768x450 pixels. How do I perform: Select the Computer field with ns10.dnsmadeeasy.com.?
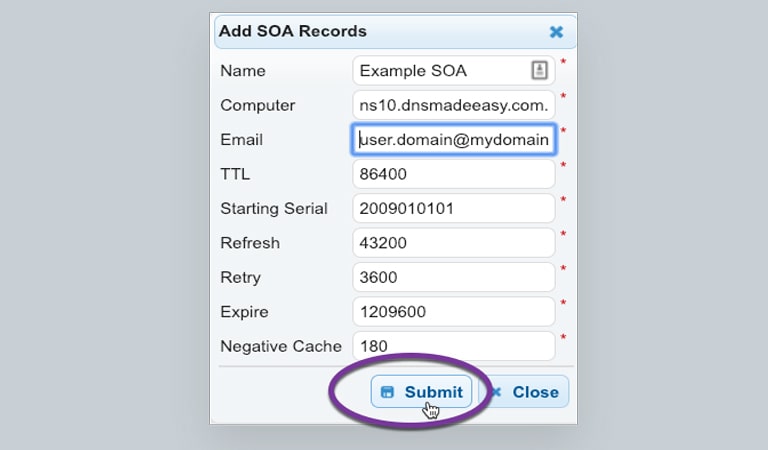tap(454, 105)
